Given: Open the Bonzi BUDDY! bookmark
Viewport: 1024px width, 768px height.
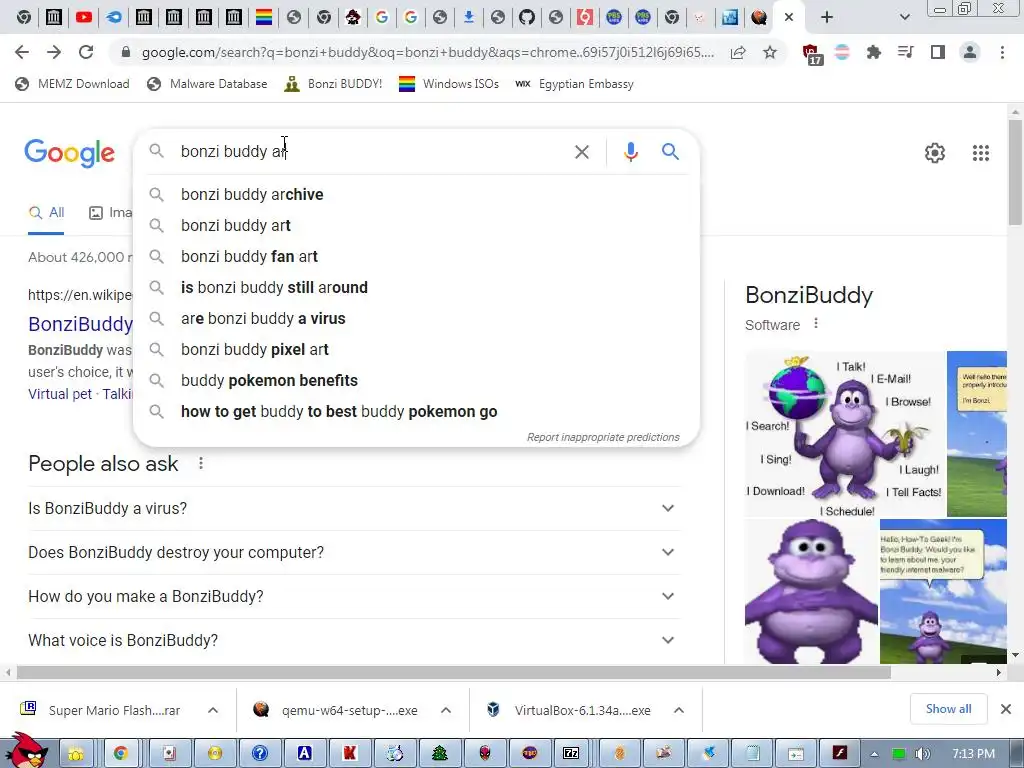Looking at the screenshot, I should coord(333,84).
